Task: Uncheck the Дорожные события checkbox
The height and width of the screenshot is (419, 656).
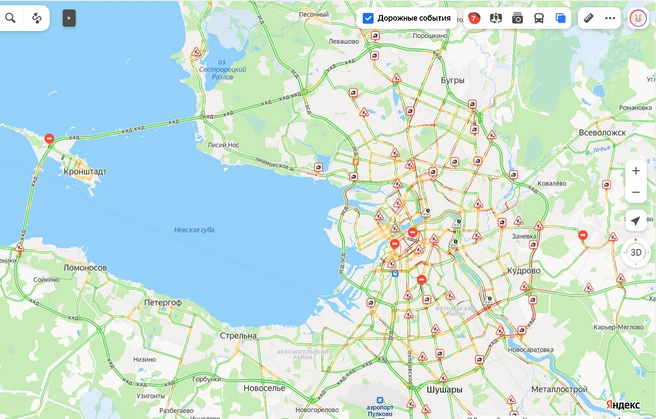Action: coord(368,18)
